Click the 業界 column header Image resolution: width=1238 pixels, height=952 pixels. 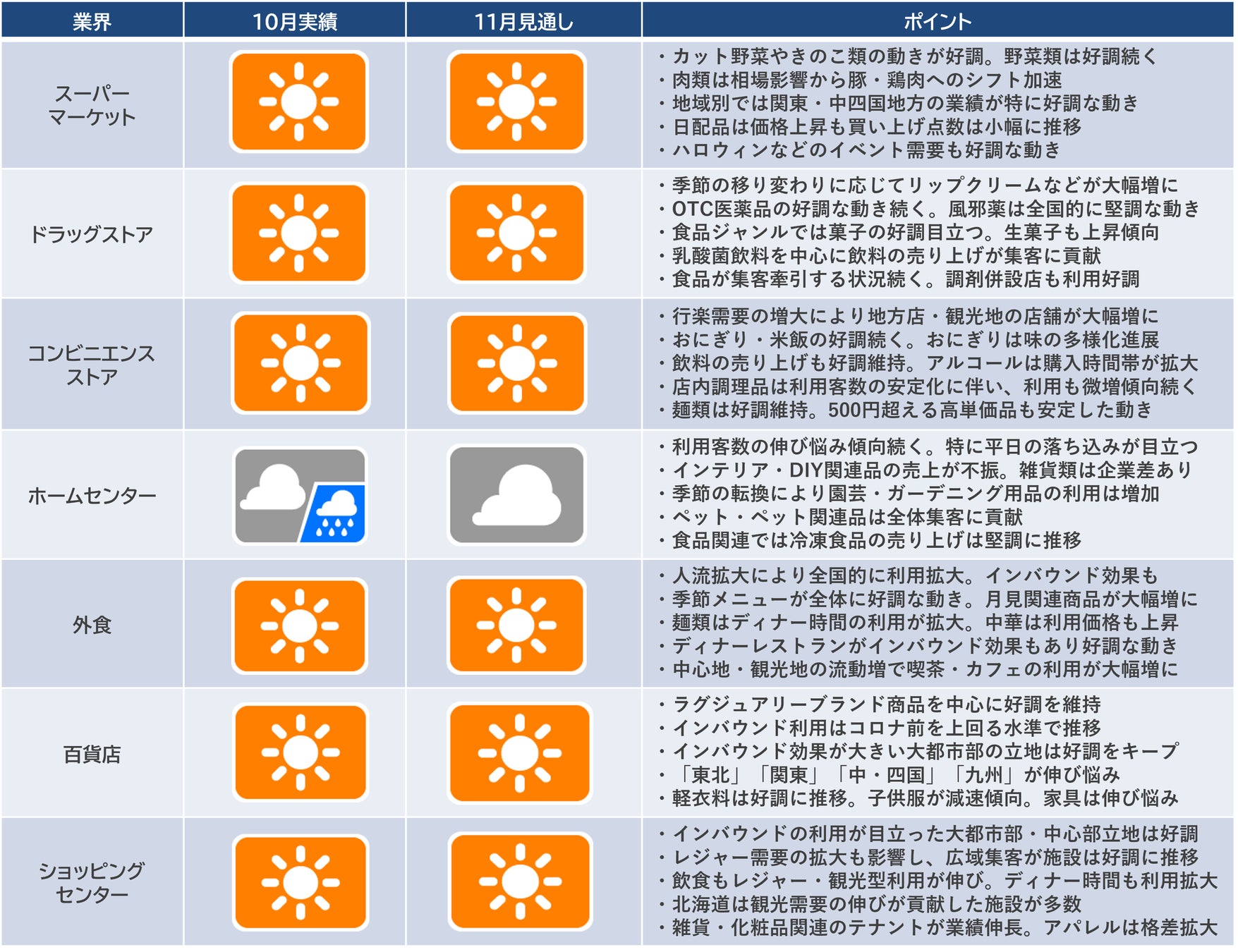pos(92,21)
